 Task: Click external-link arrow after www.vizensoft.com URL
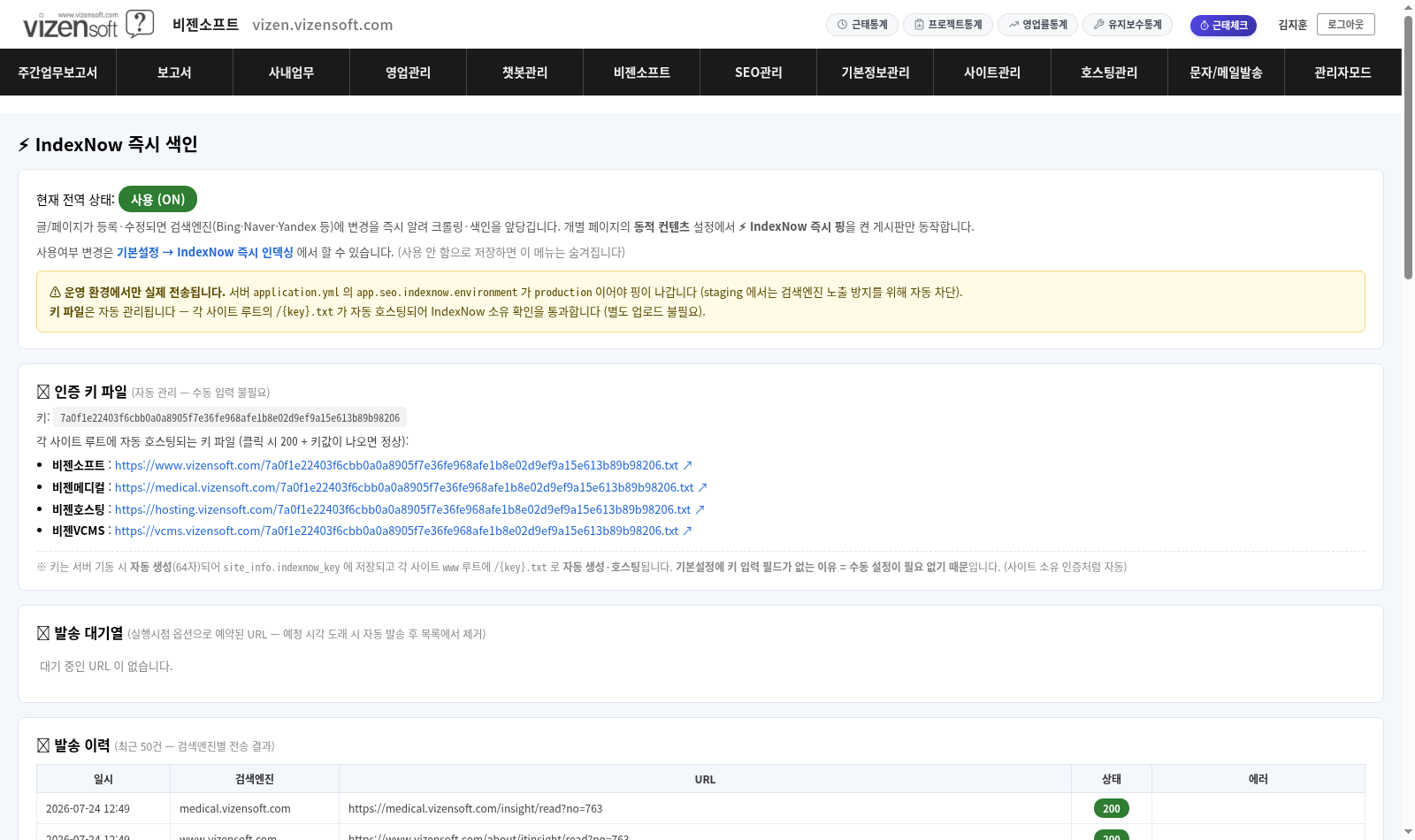coord(687,465)
